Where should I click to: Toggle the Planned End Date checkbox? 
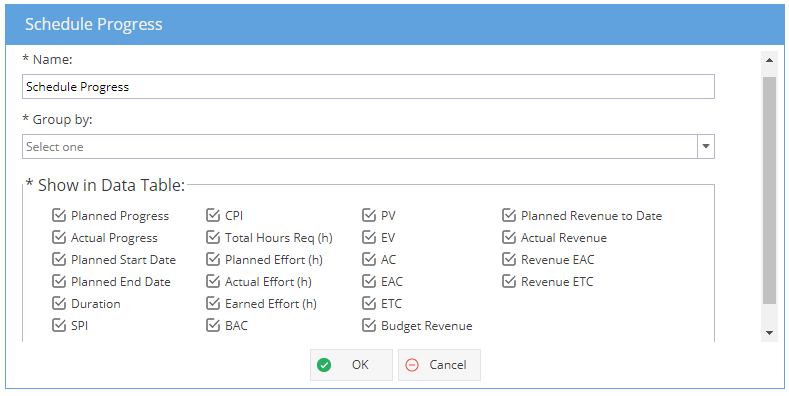59,281
